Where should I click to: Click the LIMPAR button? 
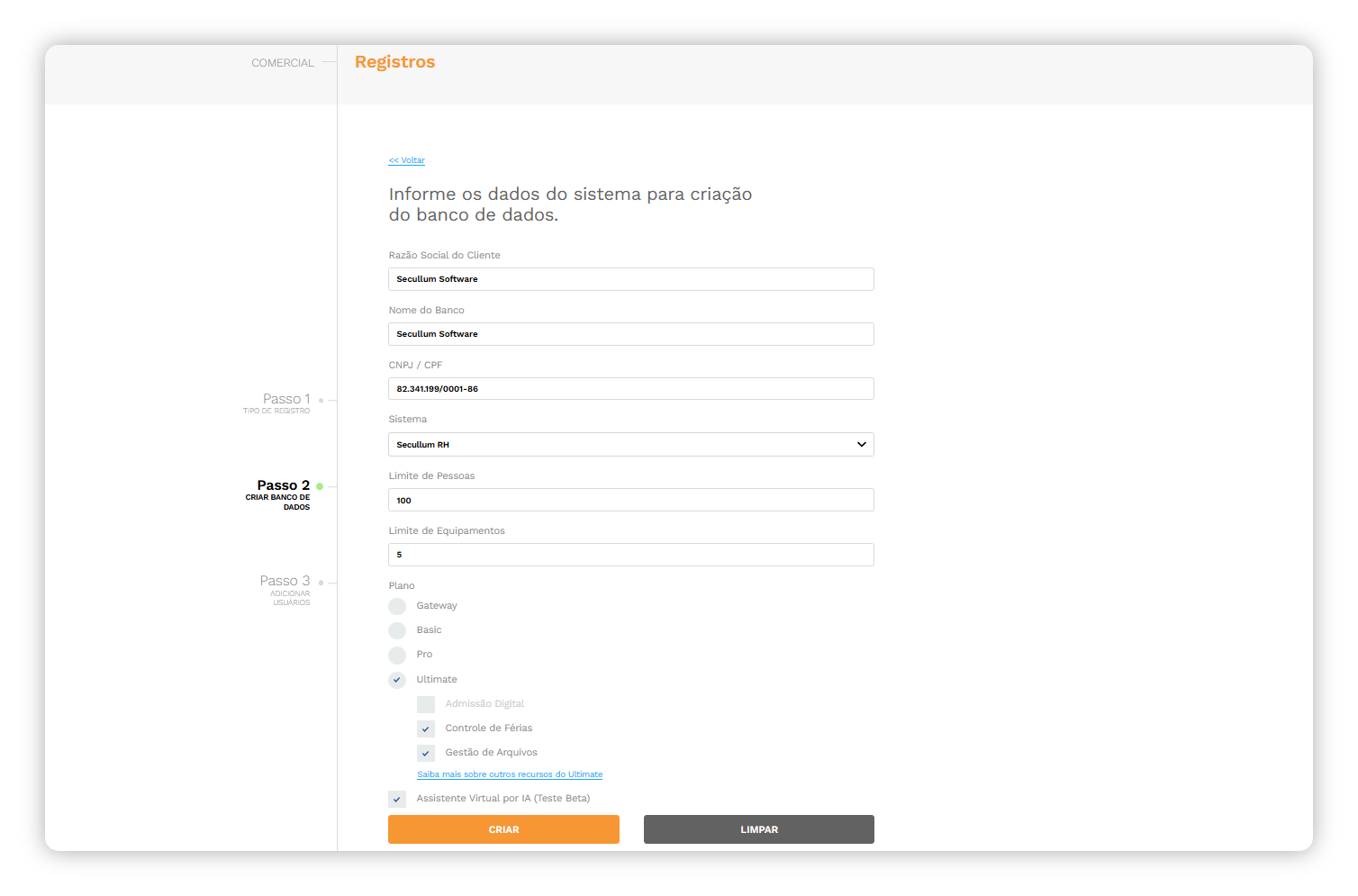coord(759,829)
